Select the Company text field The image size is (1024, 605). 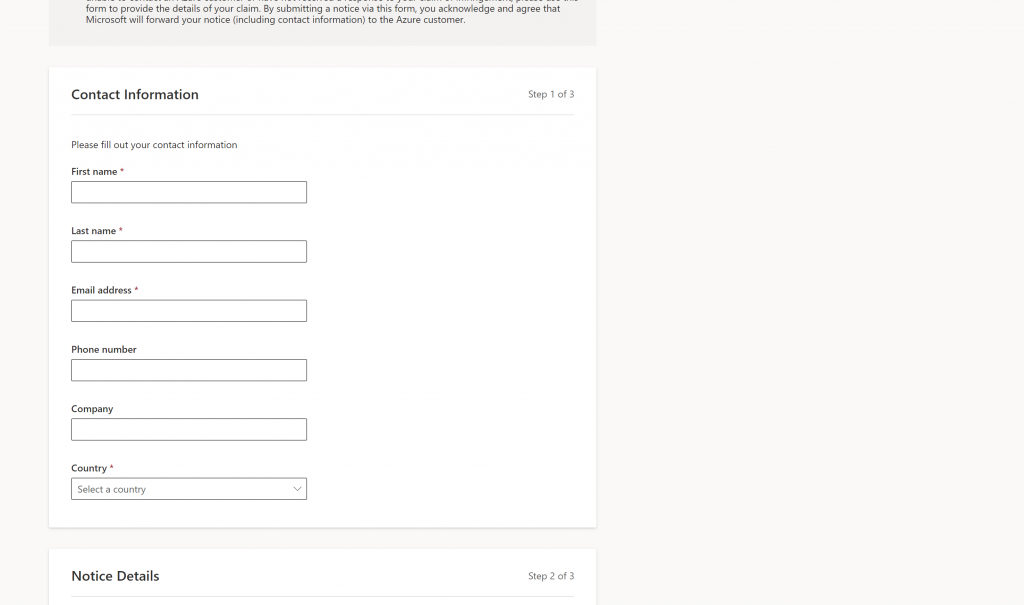189,429
